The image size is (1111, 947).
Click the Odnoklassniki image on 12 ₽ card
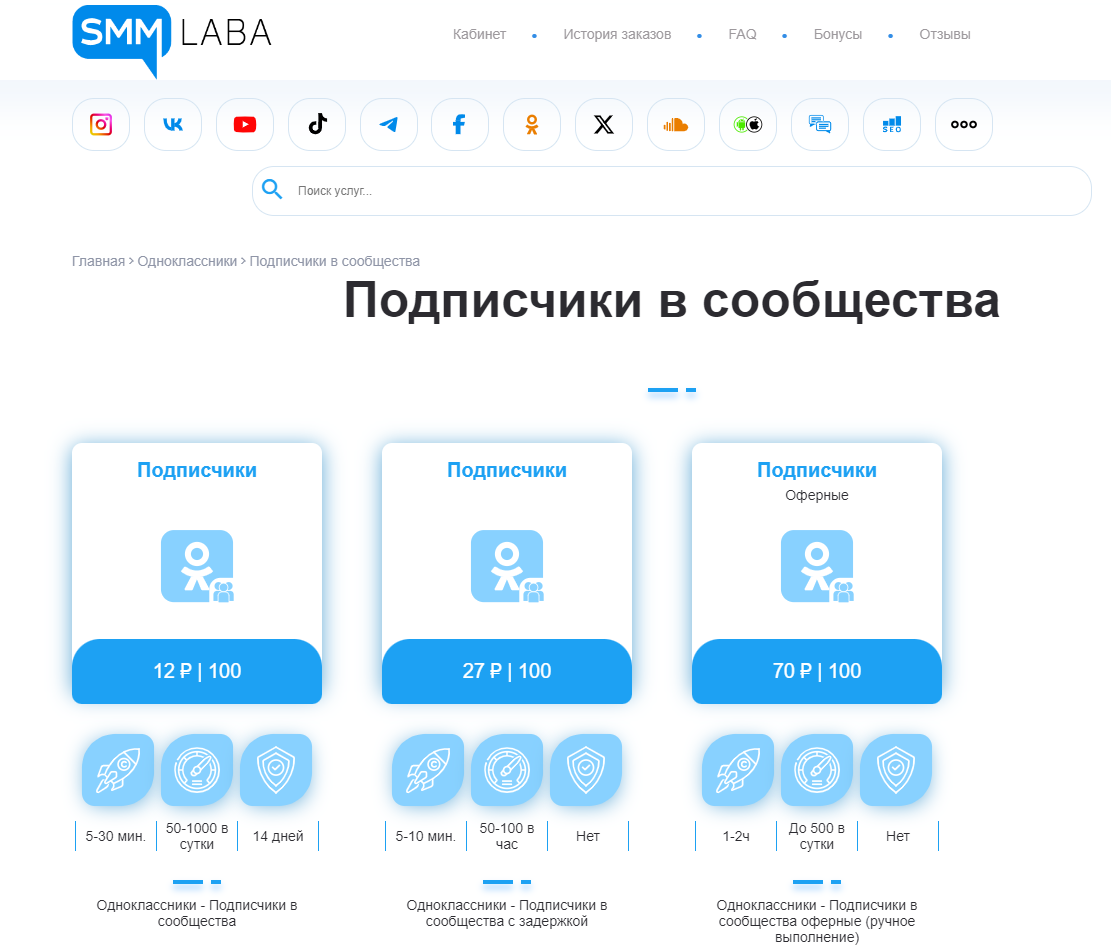[197, 566]
